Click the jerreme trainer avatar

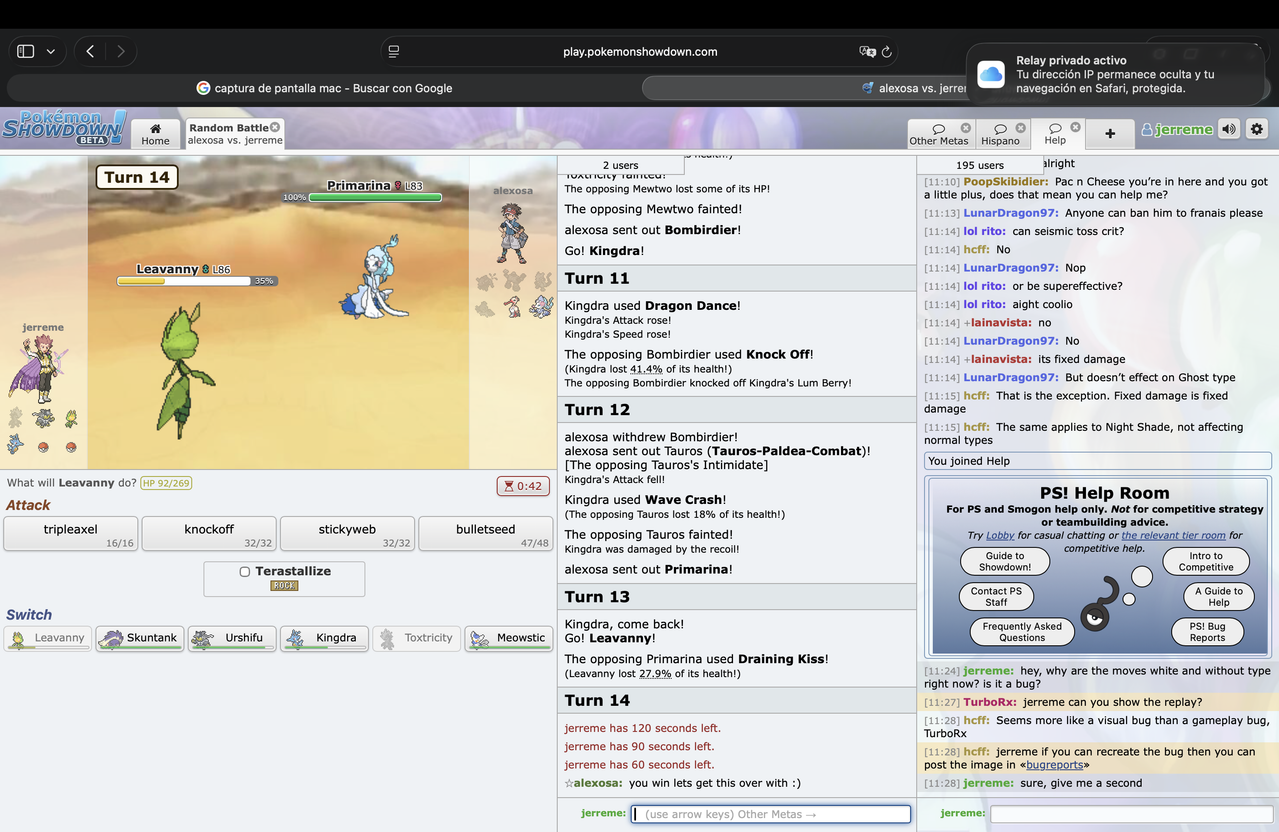(40, 368)
